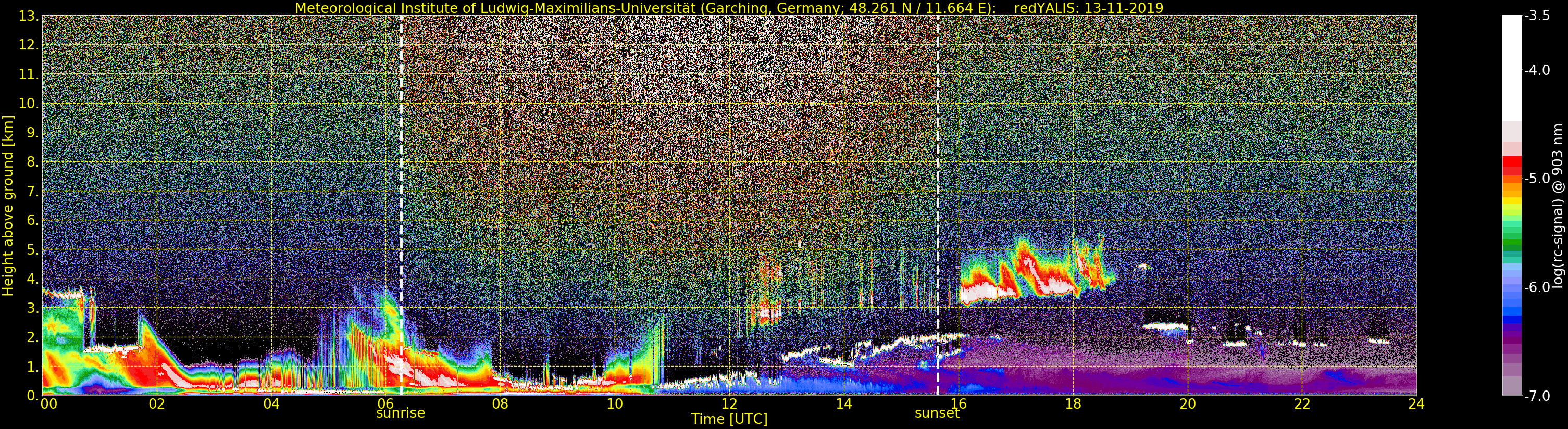Viewport: 1568px width, 429px height.
Task: Click the 06 hour tick label
Action: (386, 403)
